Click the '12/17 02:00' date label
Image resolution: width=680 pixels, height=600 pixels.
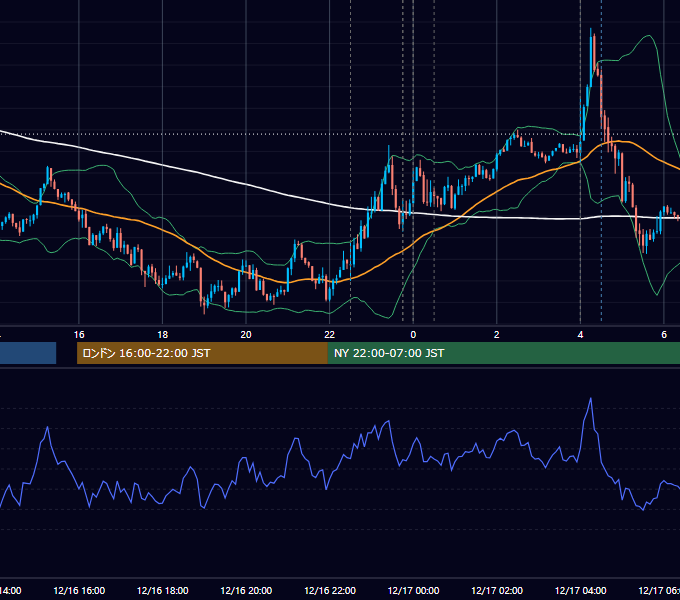(x=497, y=590)
